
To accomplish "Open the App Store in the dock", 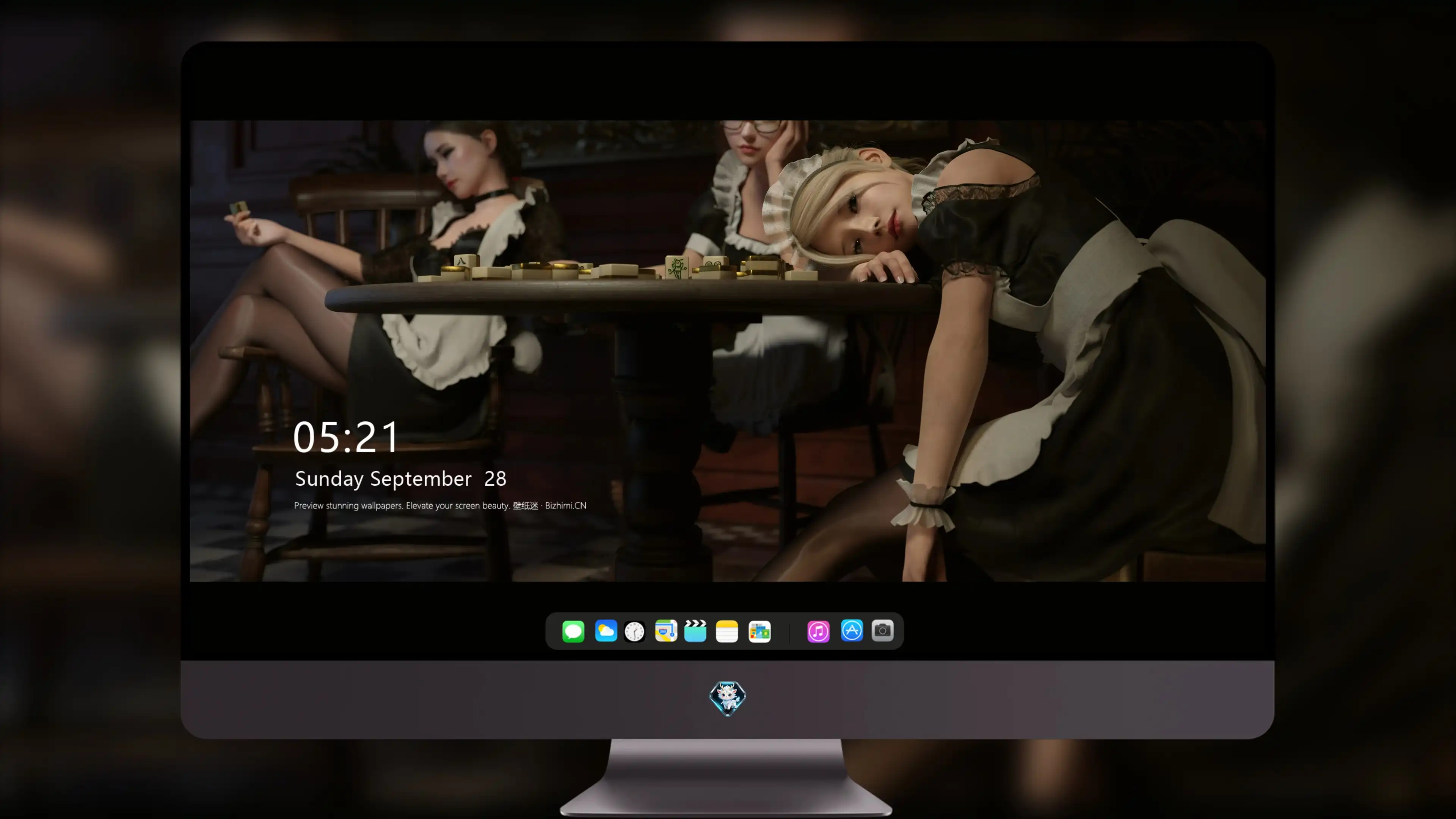I will click(852, 630).
